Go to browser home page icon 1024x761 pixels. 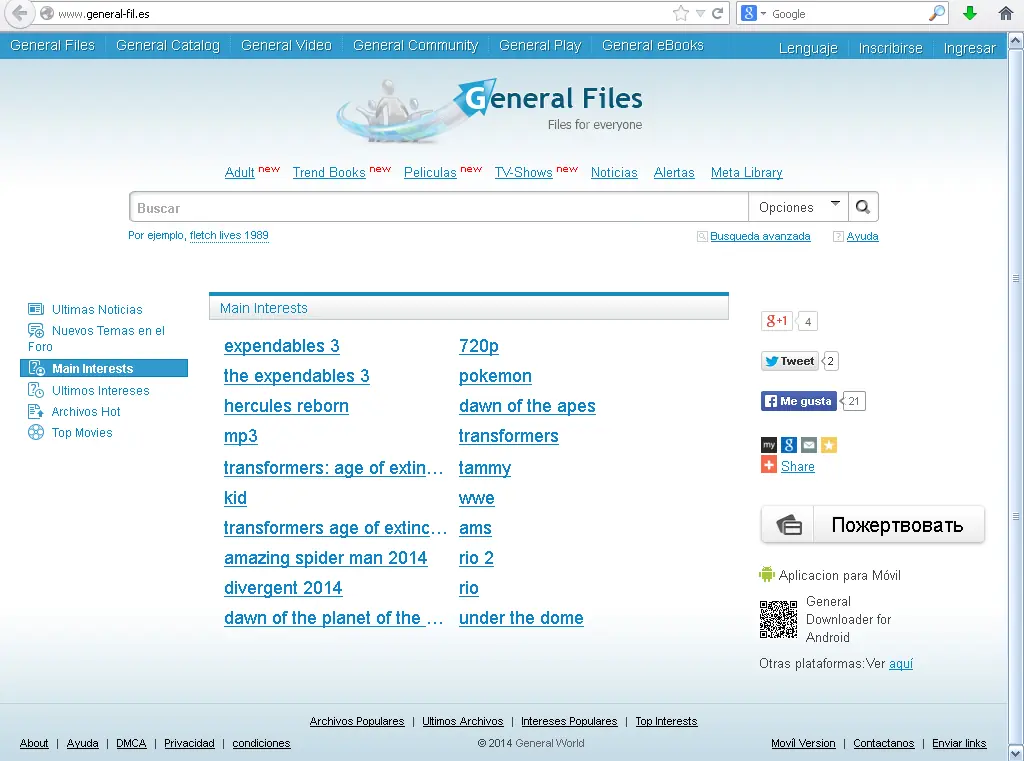pos(1006,13)
